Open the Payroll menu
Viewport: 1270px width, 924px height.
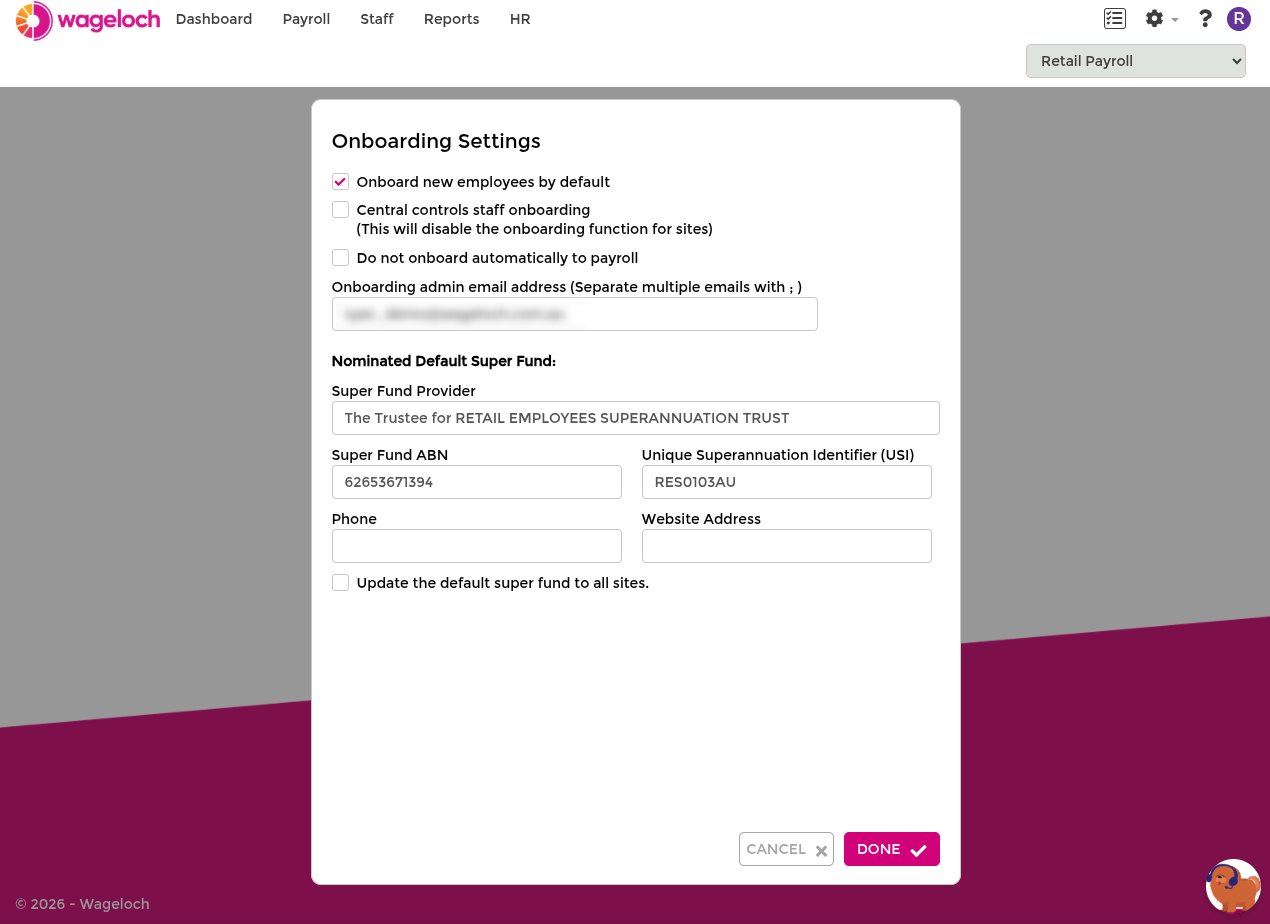[306, 19]
